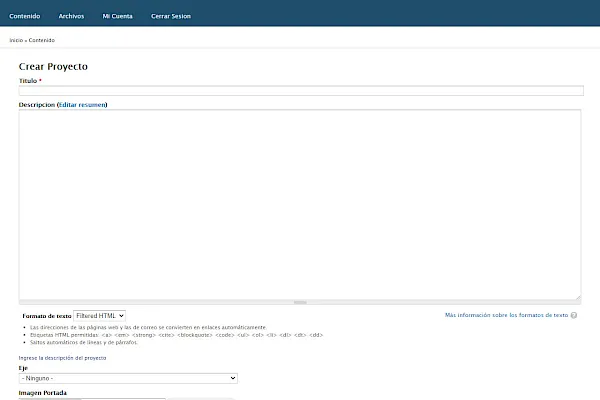Go to Mi Cuenta
This screenshot has height=400, width=600.
click(x=117, y=16)
